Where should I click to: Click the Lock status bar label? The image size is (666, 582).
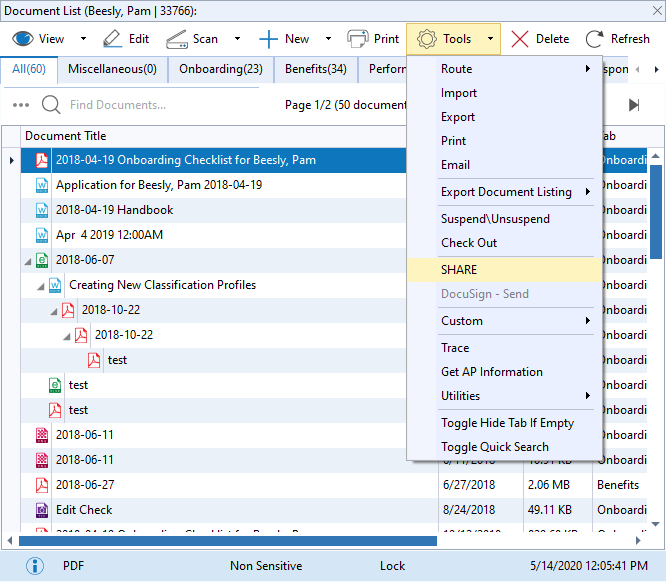(392, 566)
